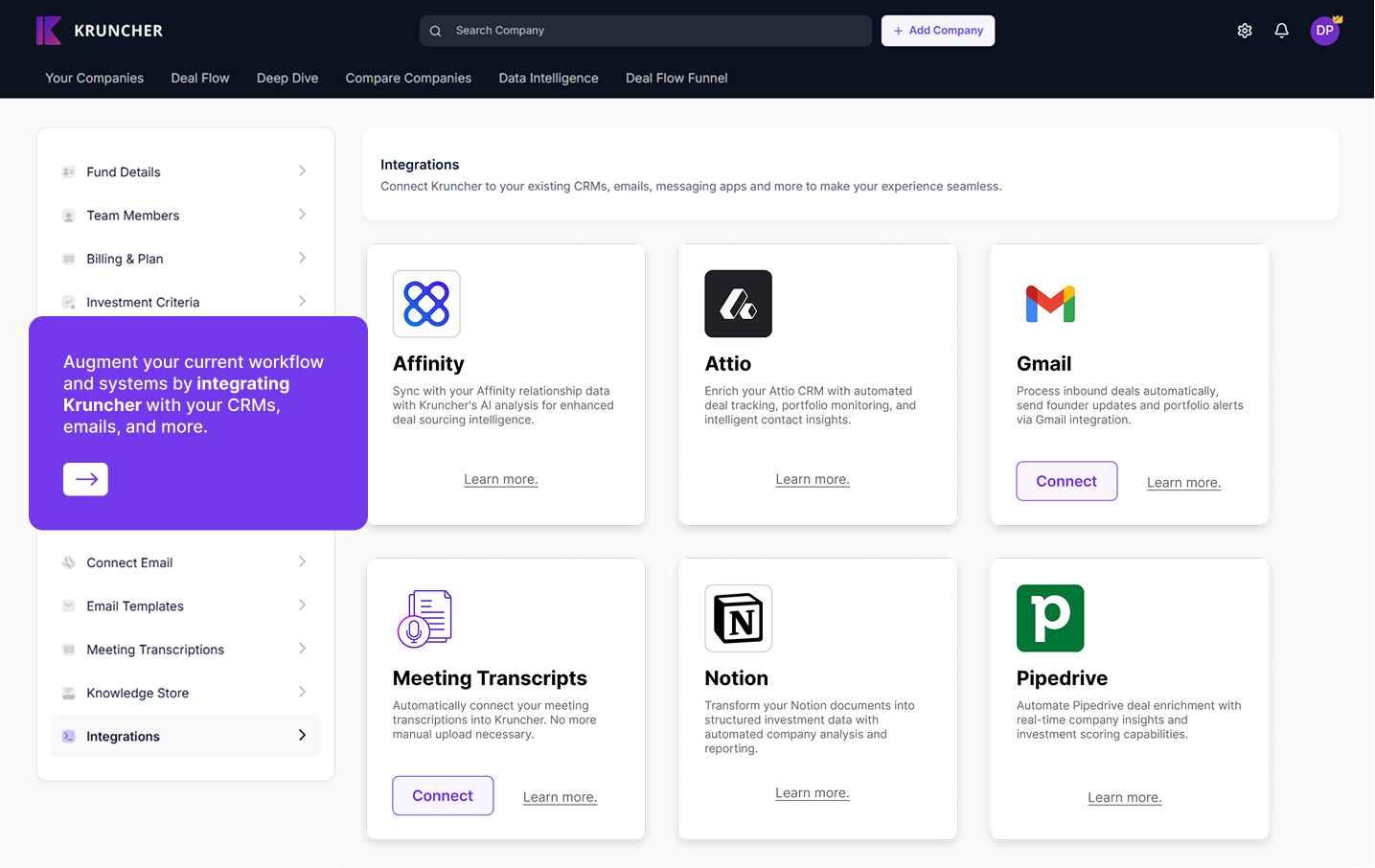
Task: Click the arrow button in purple tooltip
Action: pos(85,479)
